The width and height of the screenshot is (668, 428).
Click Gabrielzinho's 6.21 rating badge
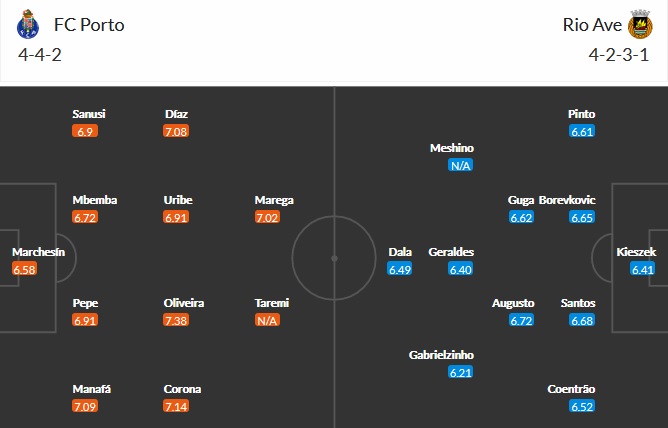[461, 373]
